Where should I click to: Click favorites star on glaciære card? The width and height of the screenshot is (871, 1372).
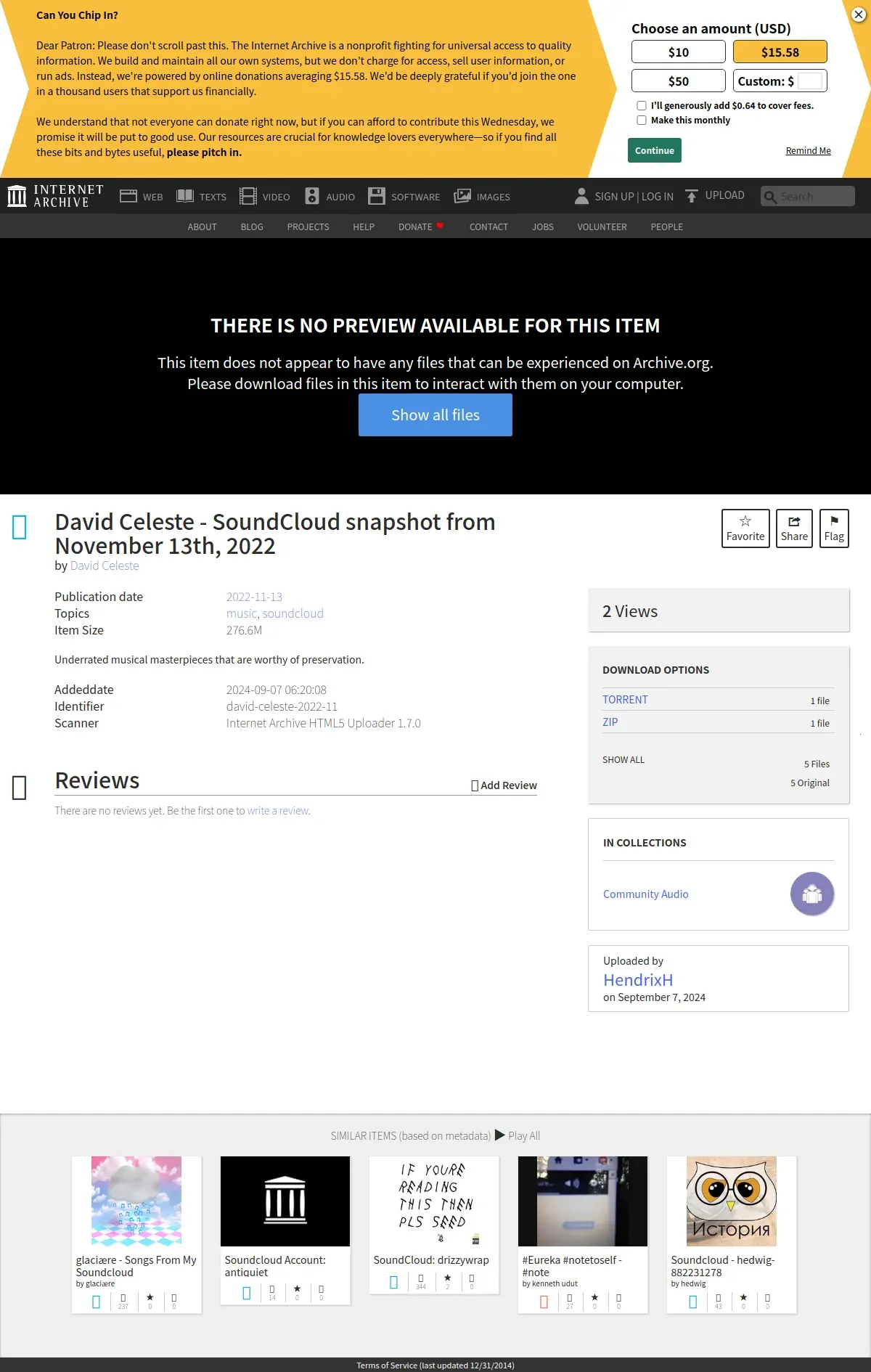[x=150, y=1297]
